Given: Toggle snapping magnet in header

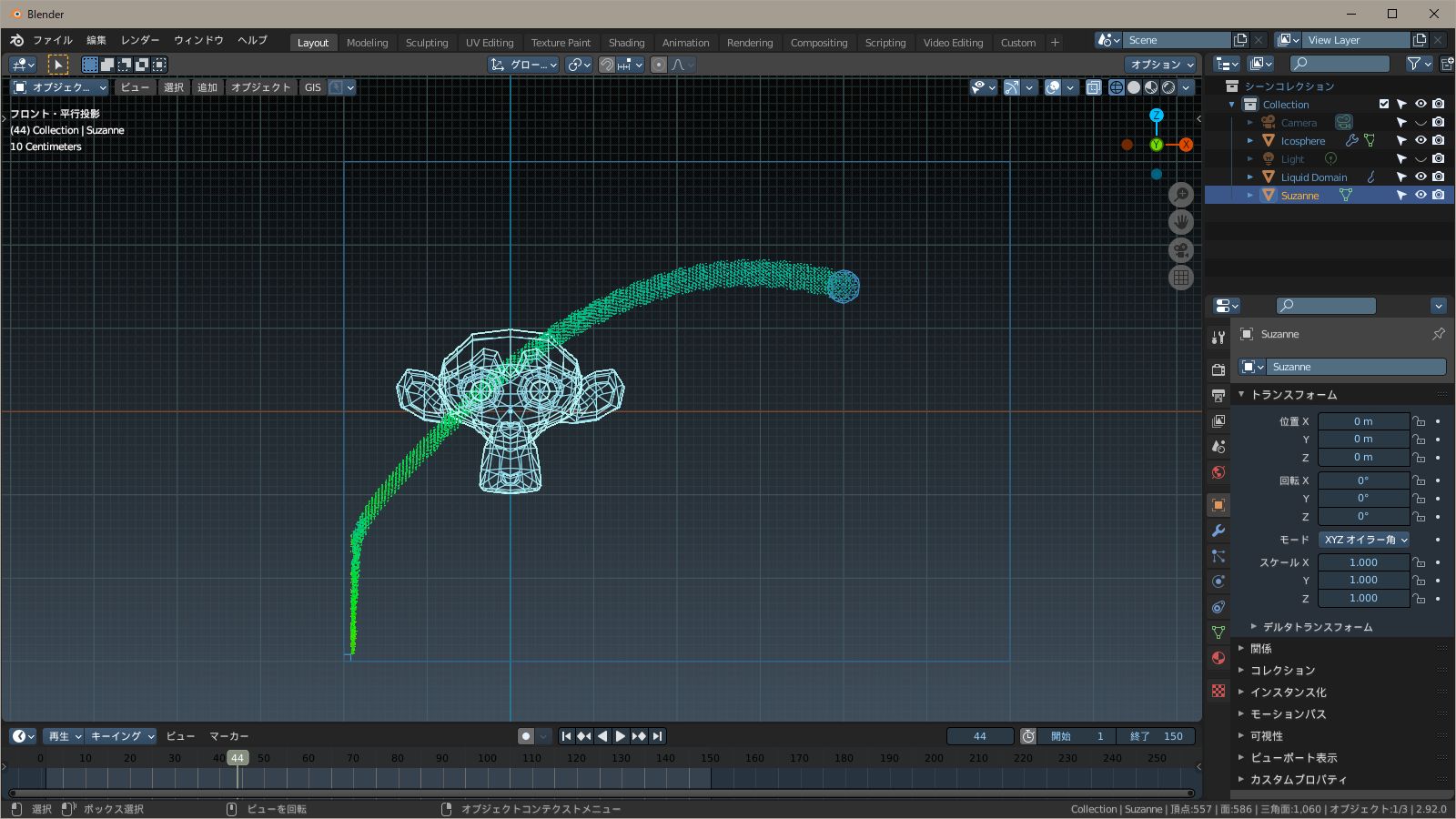Looking at the screenshot, I should pos(607,65).
